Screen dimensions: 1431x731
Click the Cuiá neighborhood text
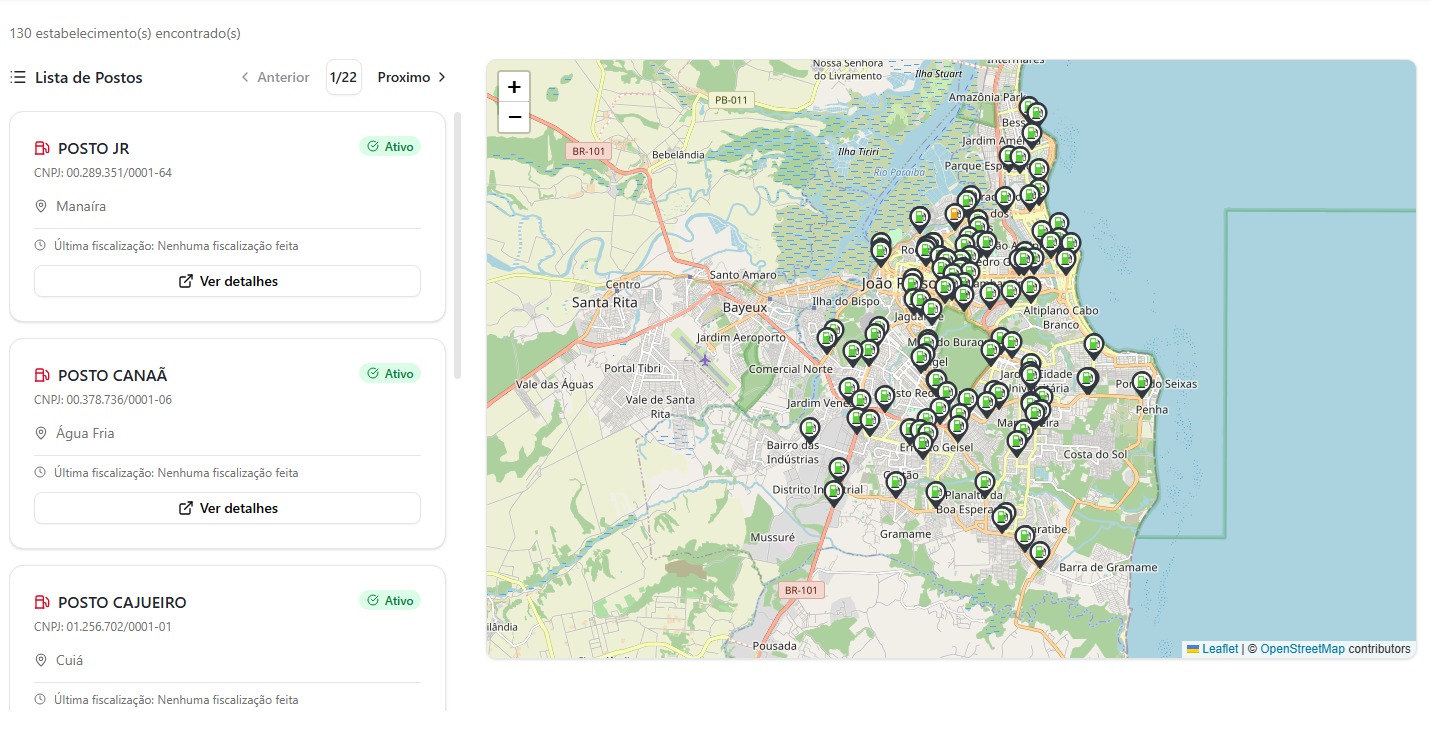(x=70, y=660)
